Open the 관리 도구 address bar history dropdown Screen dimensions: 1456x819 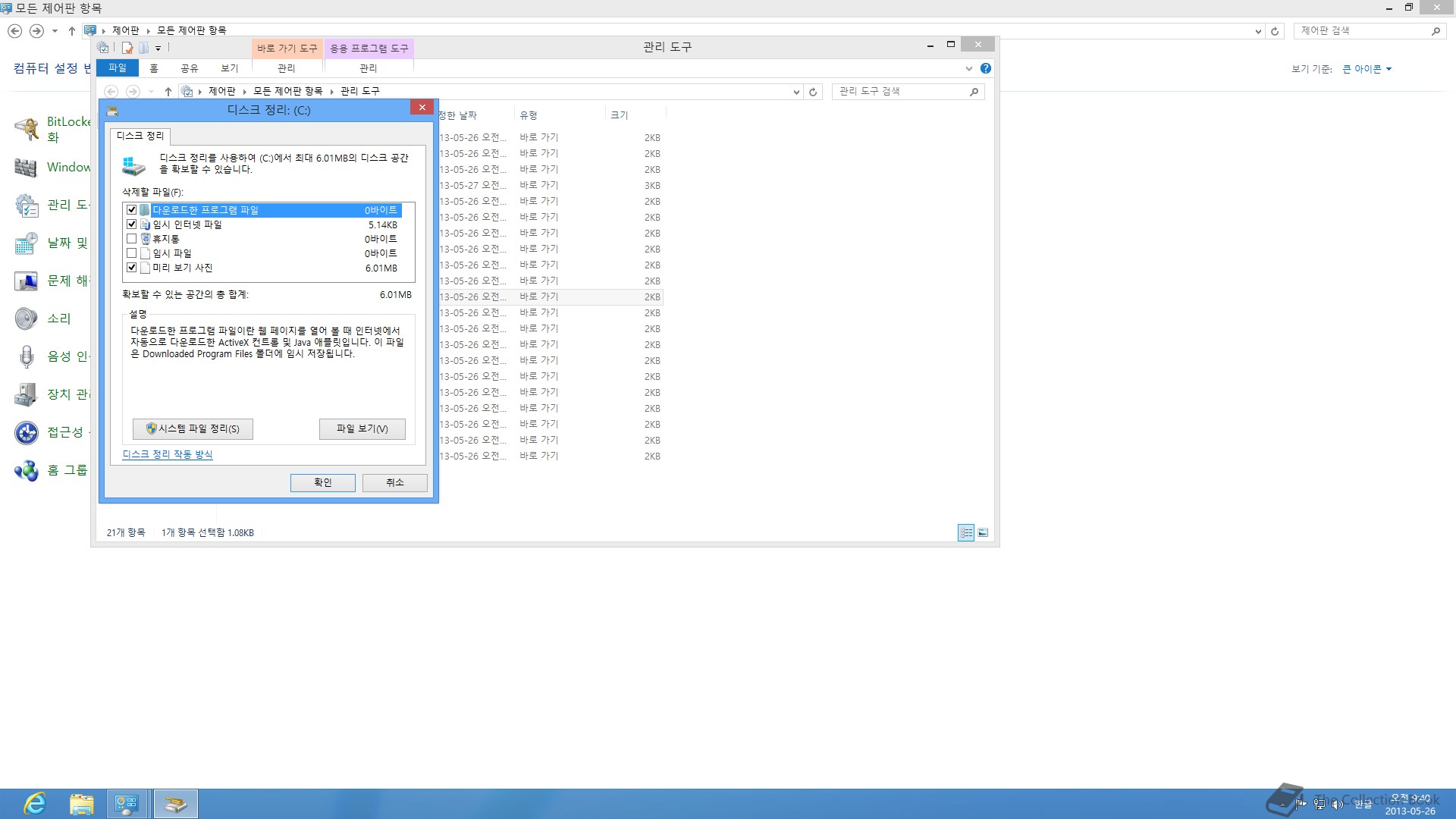pos(795,92)
